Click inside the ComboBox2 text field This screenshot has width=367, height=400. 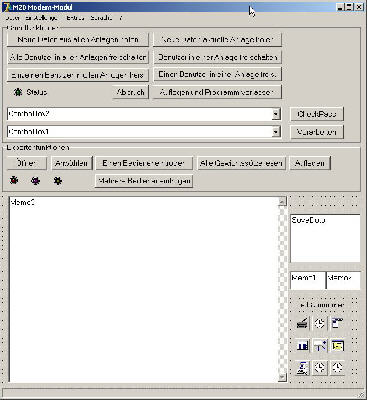[x=139, y=114]
